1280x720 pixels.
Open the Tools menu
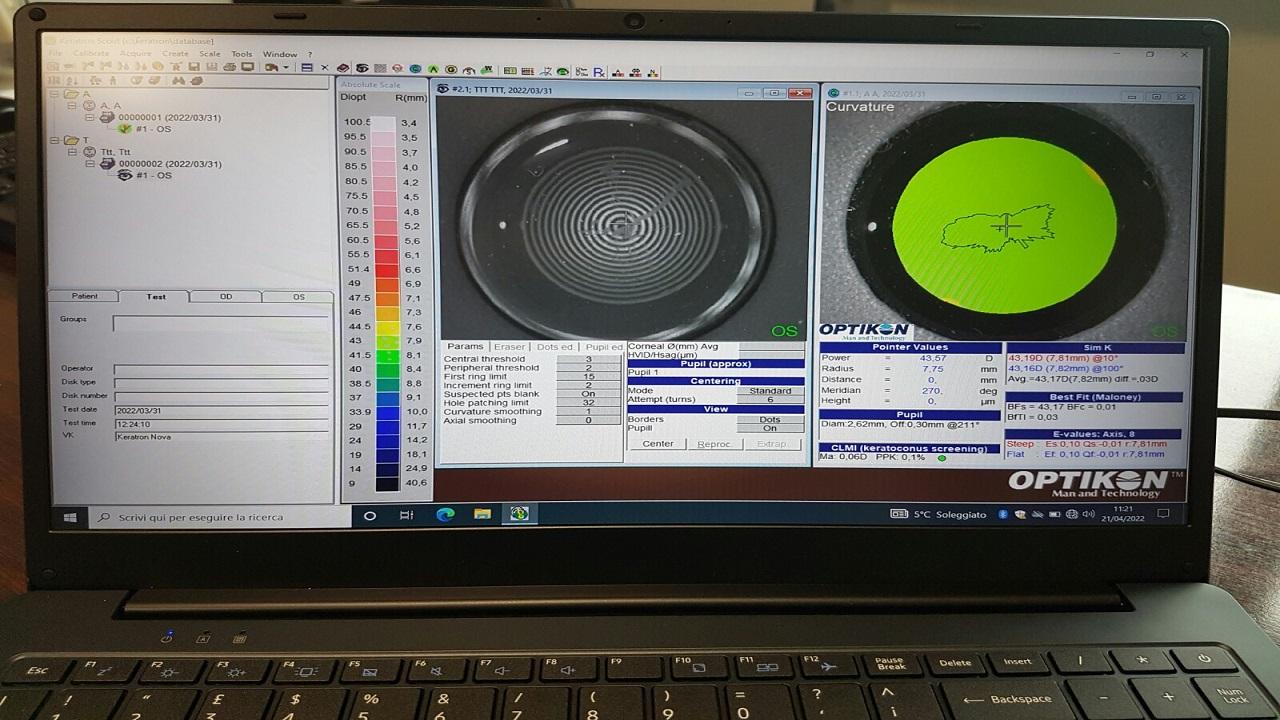point(242,54)
